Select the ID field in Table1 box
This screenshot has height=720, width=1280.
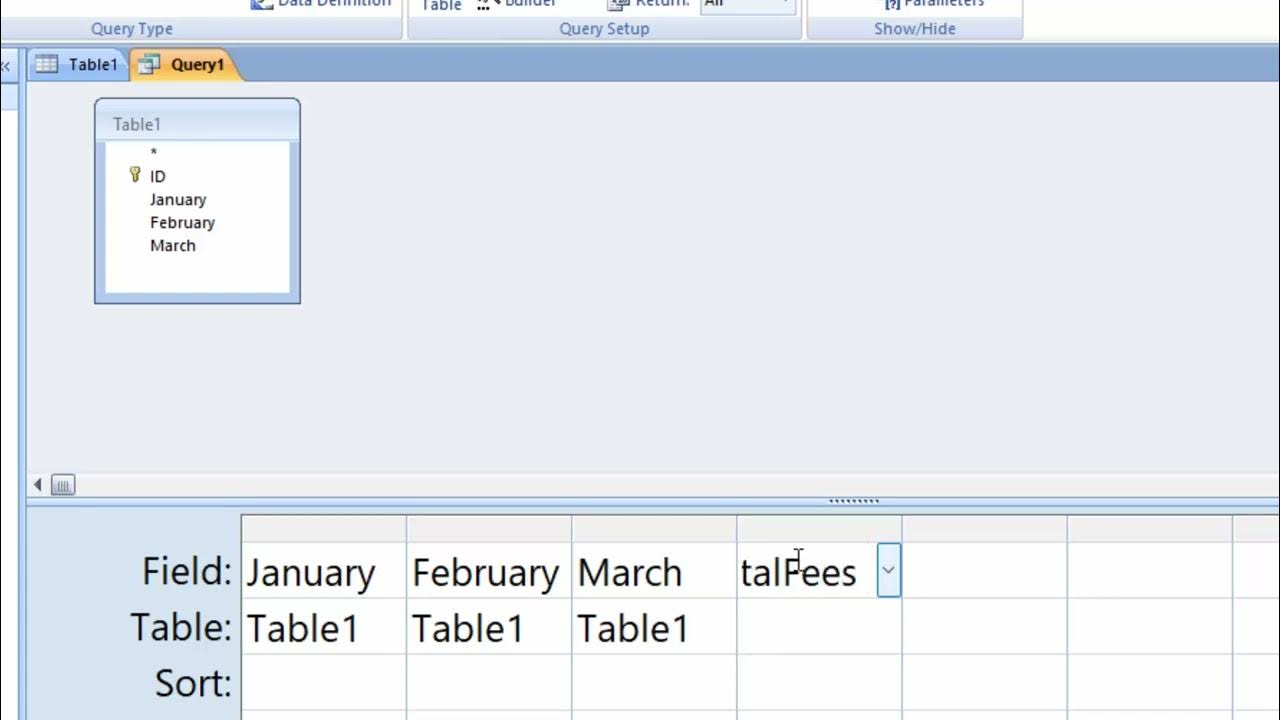[x=158, y=176]
